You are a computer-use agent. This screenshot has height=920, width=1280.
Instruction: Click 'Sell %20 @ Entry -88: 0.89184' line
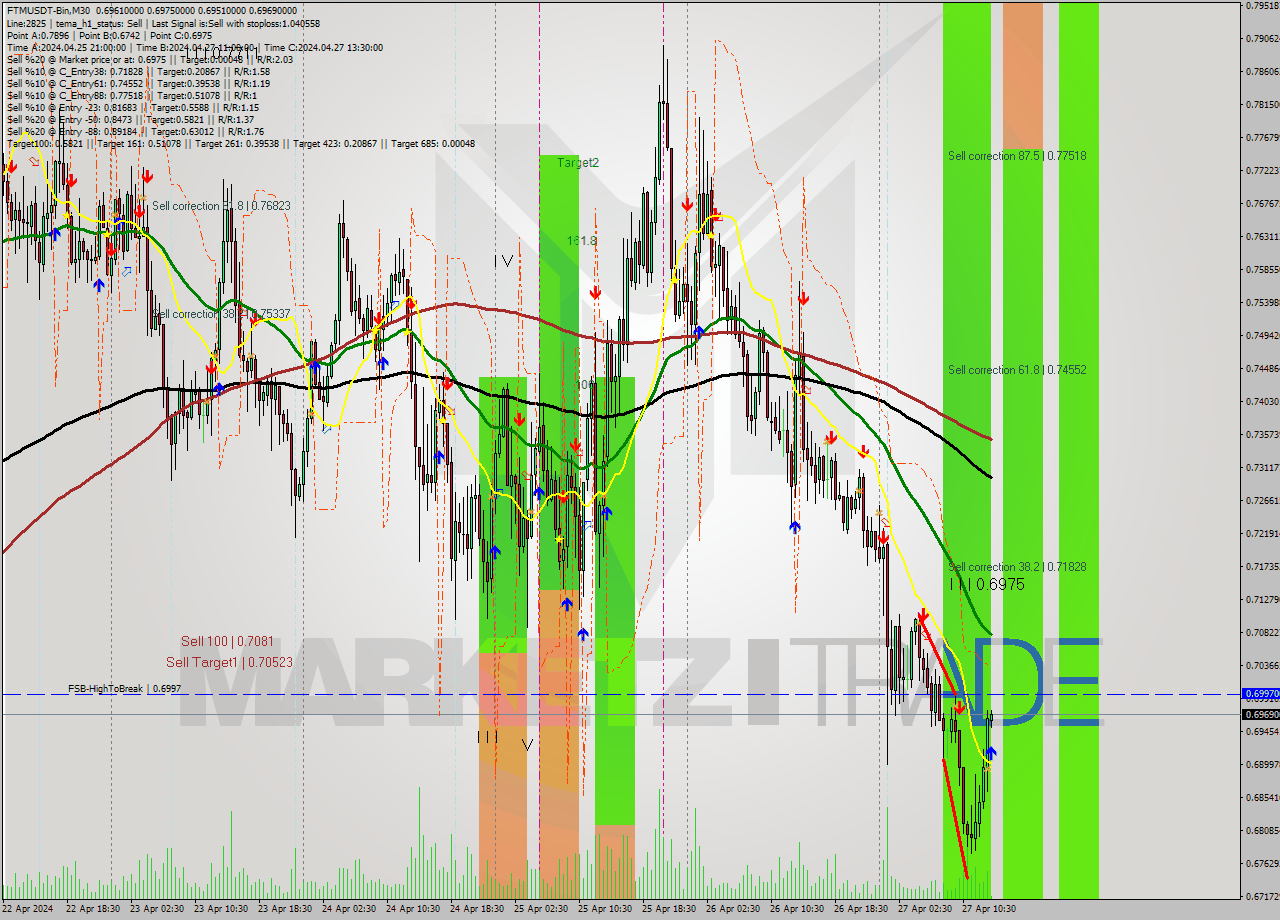(135, 131)
